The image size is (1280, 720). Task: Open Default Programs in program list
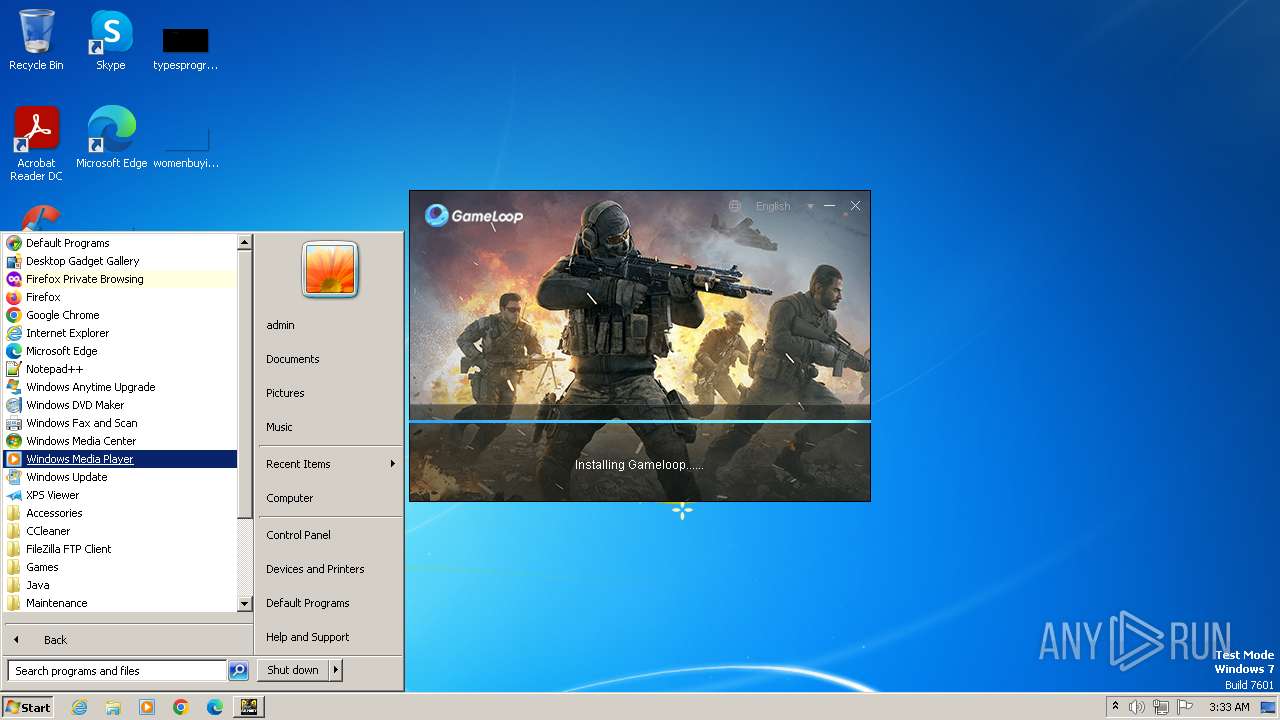[120, 243]
